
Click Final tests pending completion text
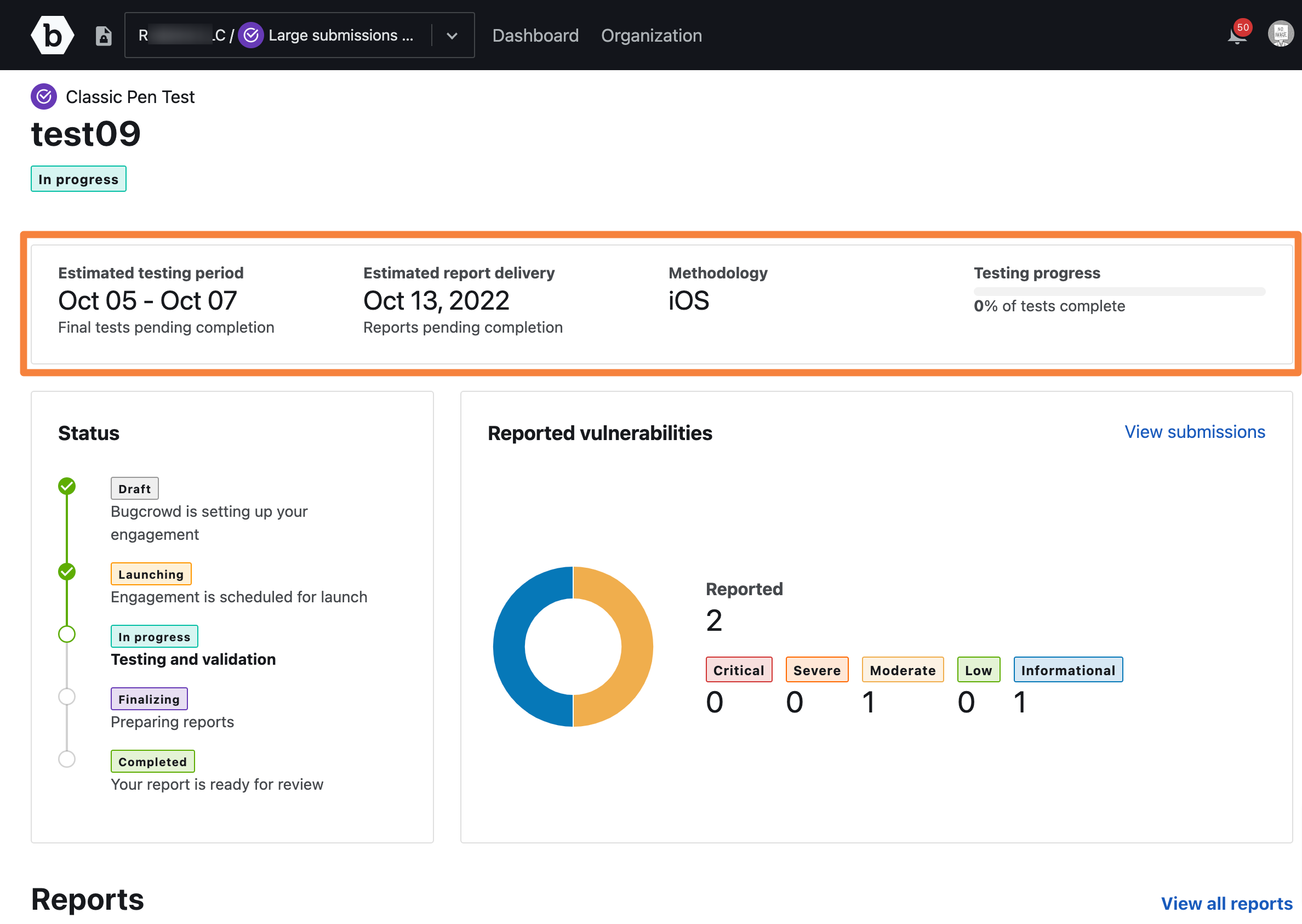166,328
